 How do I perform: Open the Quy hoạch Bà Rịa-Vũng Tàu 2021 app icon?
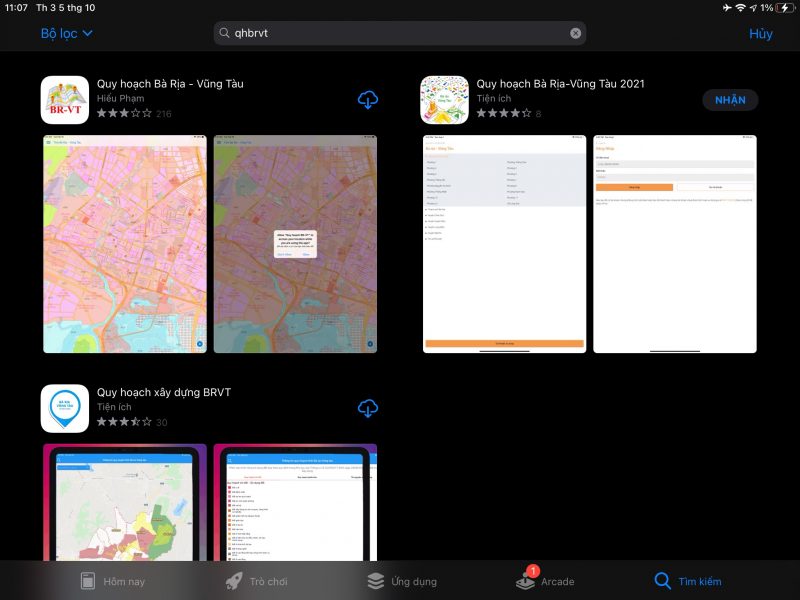[x=444, y=100]
